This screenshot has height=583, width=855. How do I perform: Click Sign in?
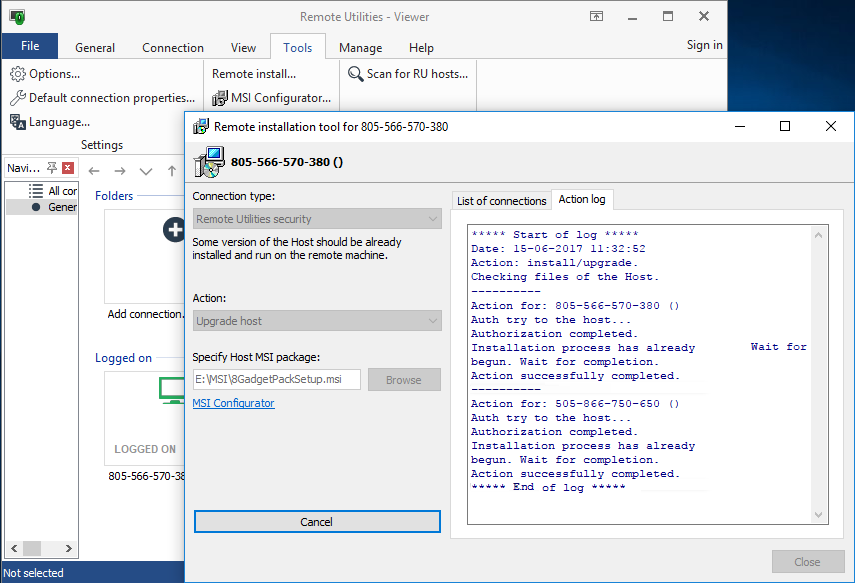(x=705, y=45)
